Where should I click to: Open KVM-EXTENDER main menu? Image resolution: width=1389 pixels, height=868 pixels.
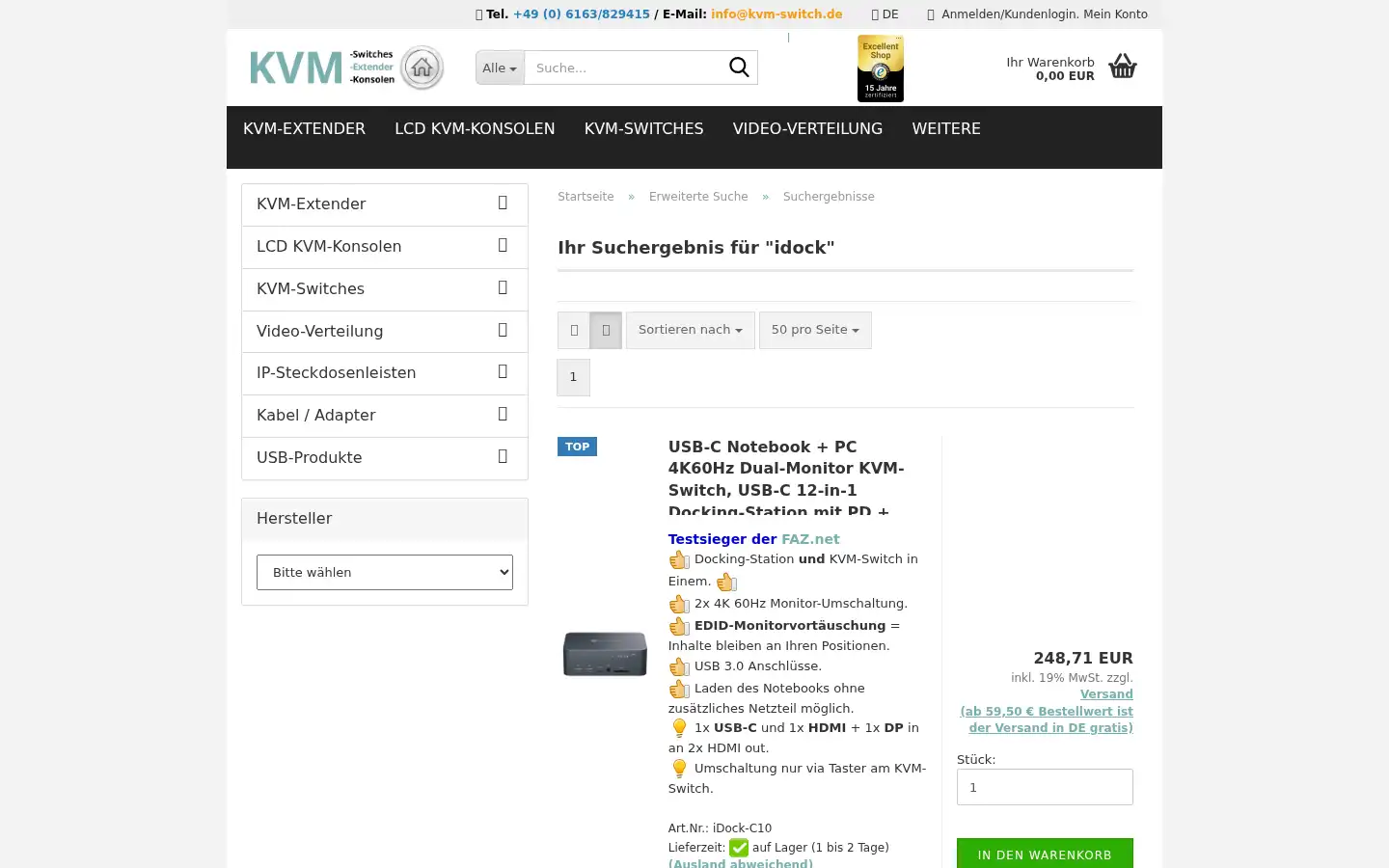click(x=304, y=128)
